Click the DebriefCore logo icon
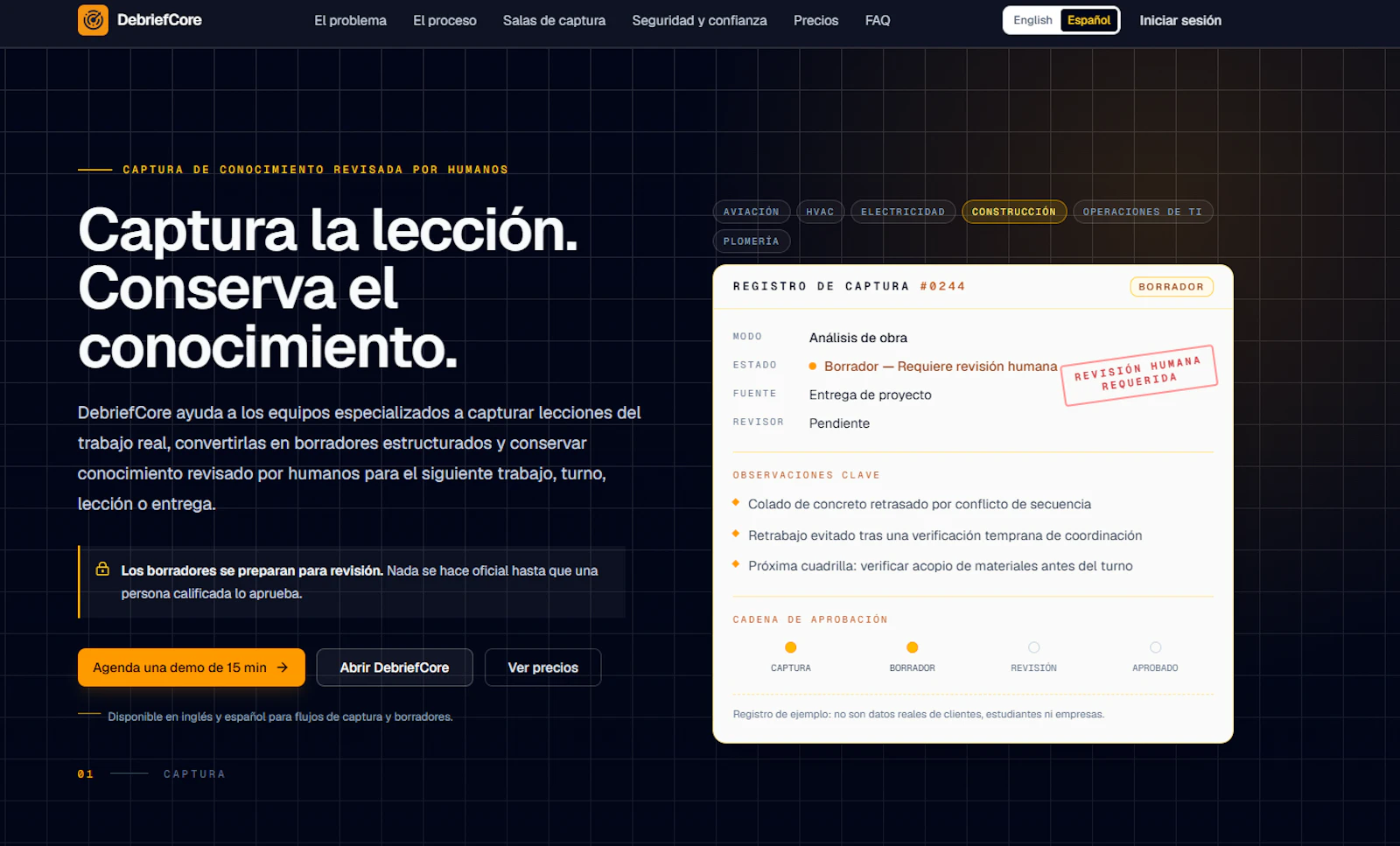This screenshot has height=846, width=1400. point(93,20)
